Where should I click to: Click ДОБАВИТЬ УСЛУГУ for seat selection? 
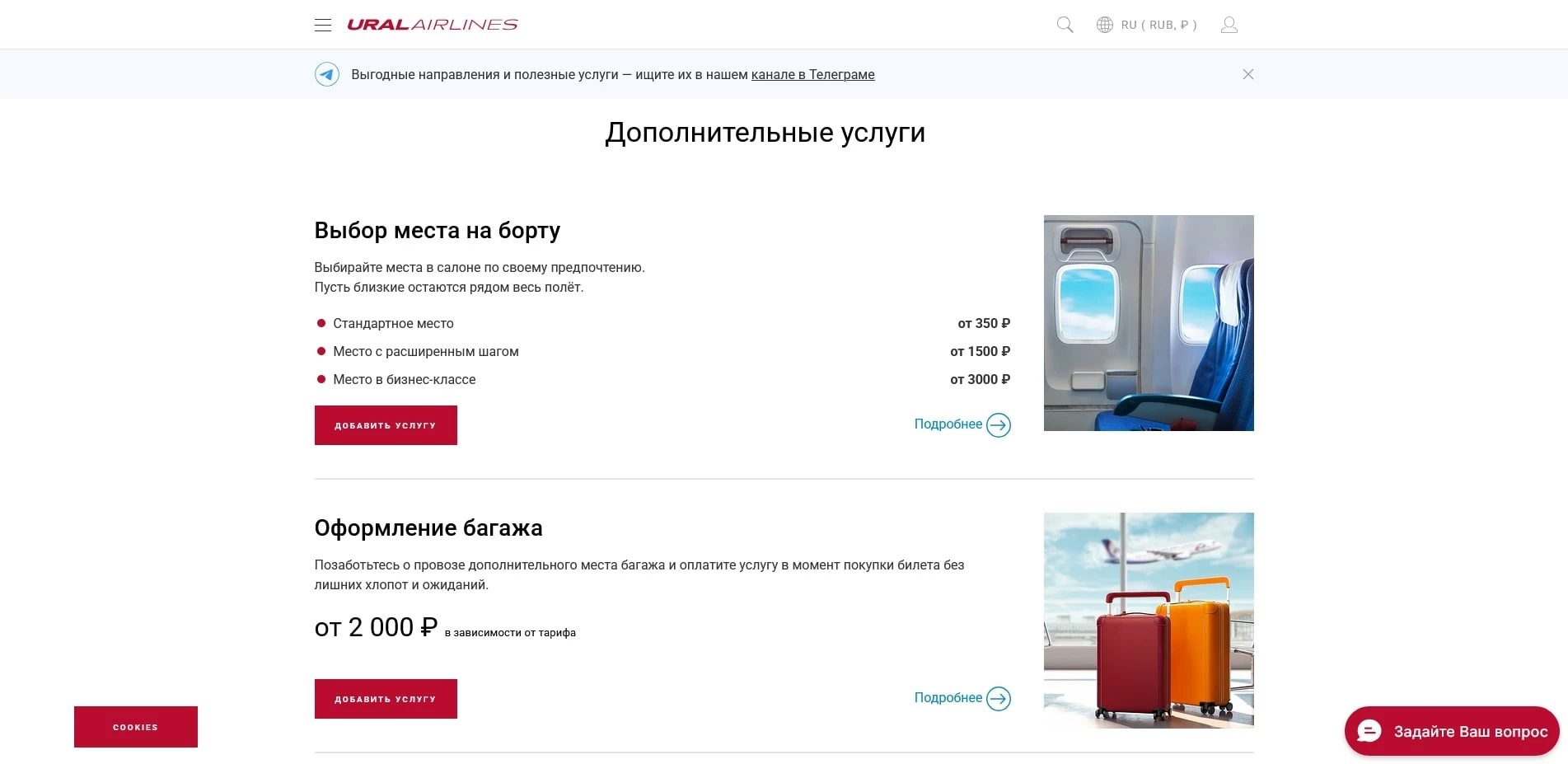click(385, 424)
